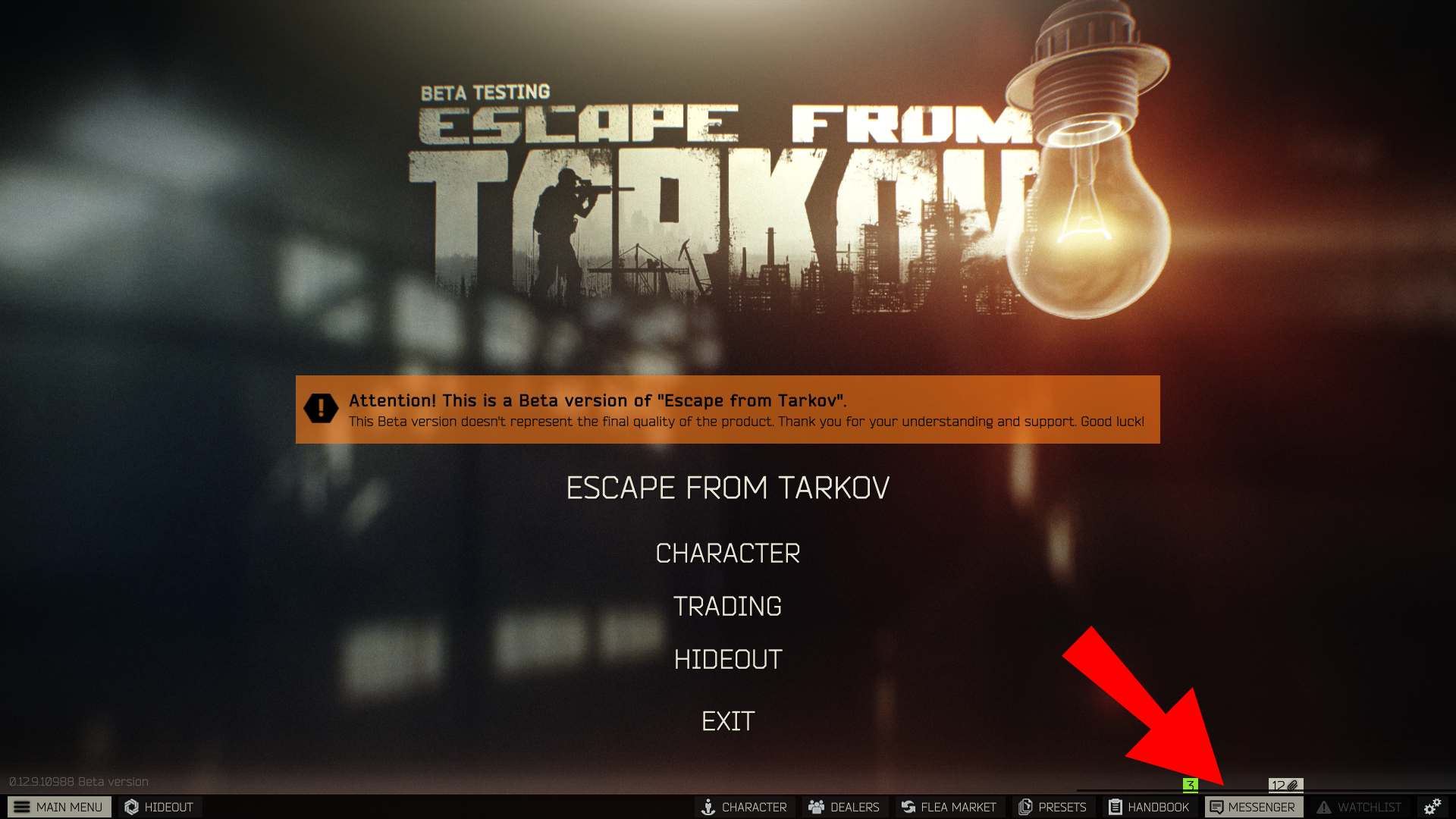Viewport: 1456px width, 819px height.
Task: Open the CHARACTER menu section
Action: [726, 553]
